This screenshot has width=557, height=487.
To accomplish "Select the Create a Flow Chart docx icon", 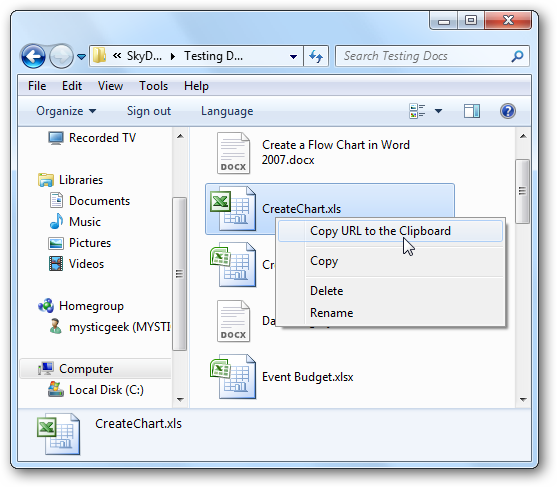I will pyautogui.click(x=233, y=153).
